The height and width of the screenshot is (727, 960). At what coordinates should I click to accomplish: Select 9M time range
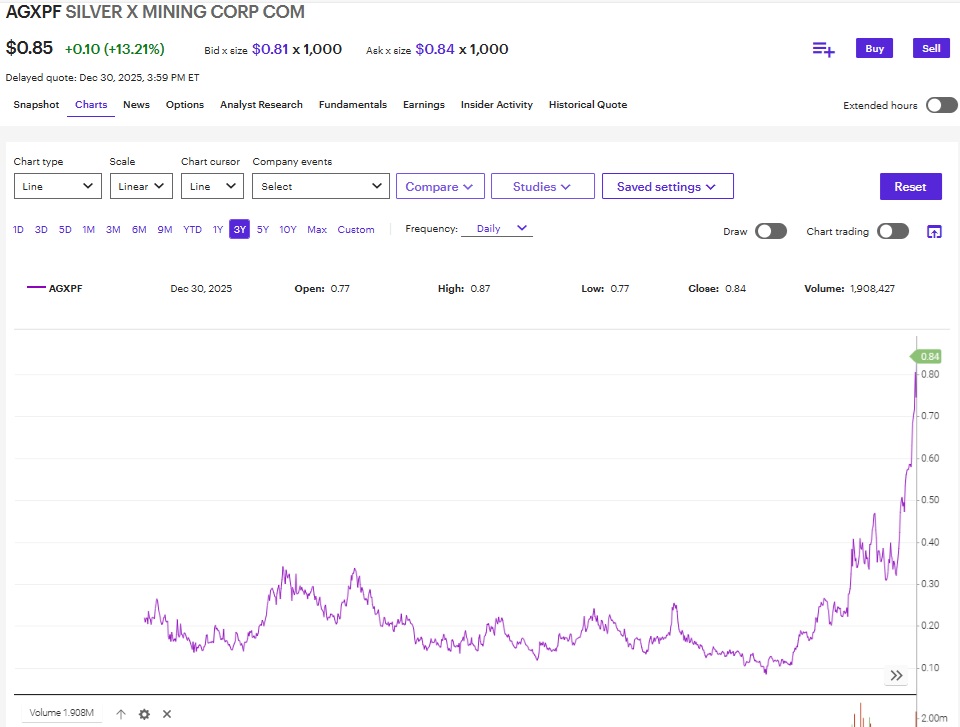tap(165, 230)
